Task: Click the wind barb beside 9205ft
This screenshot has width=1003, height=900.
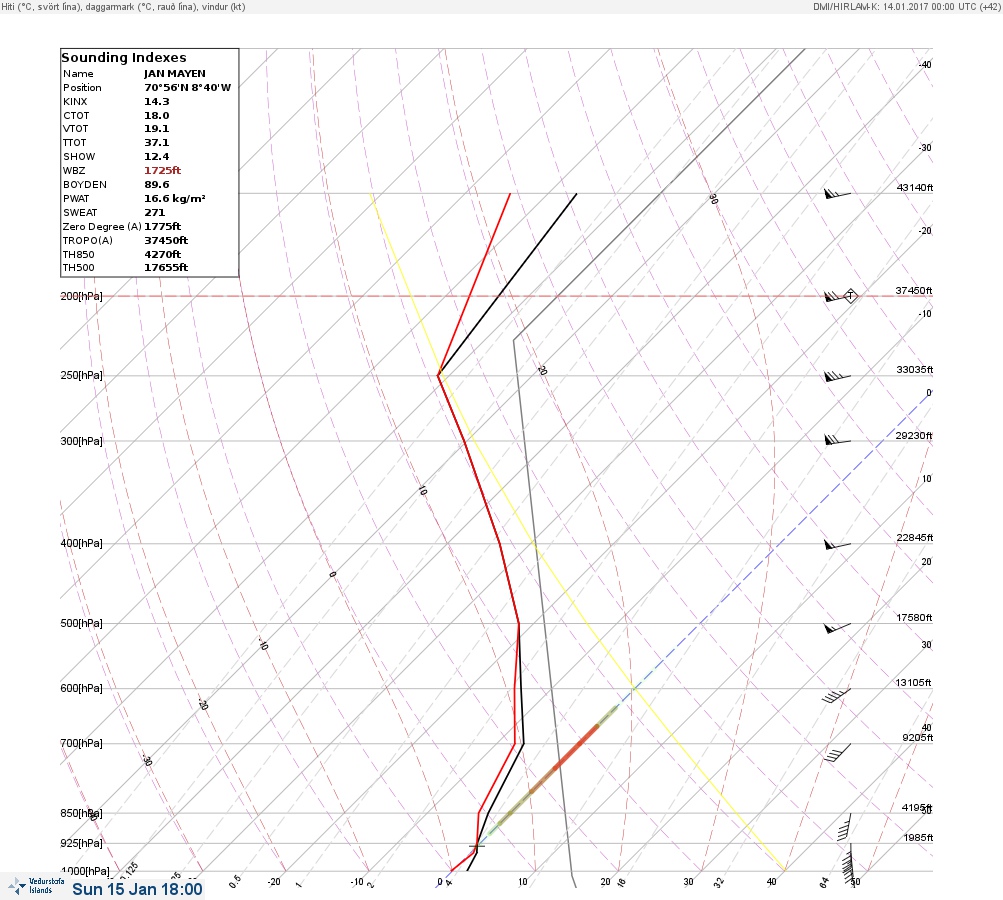Action: point(838,752)
